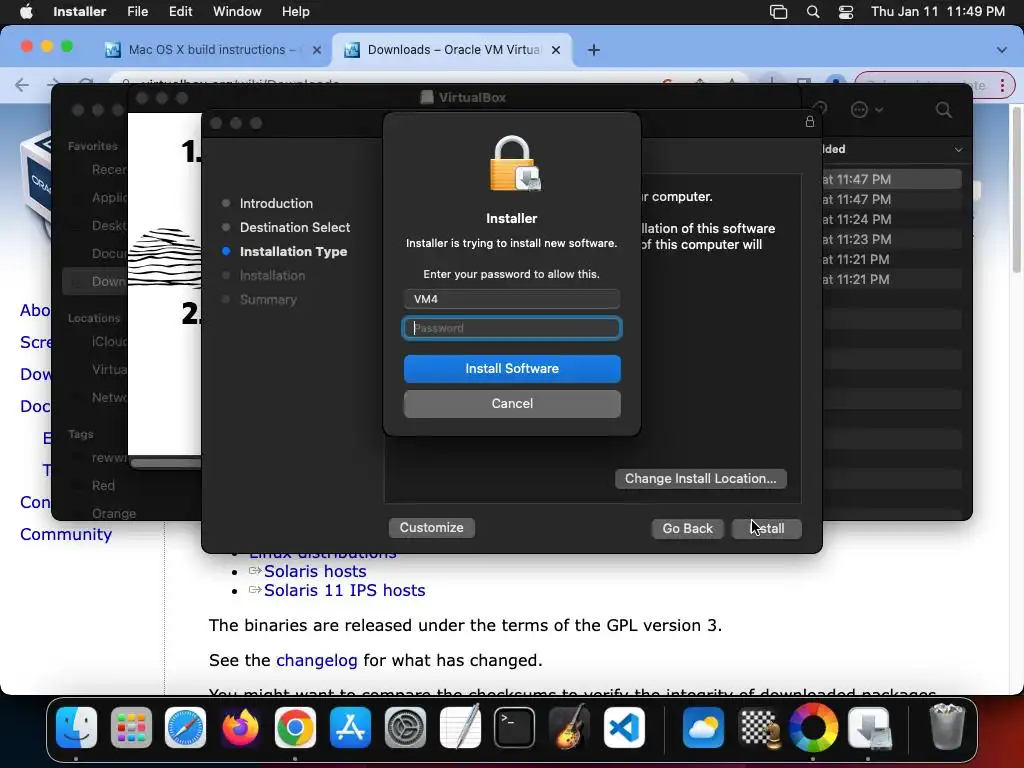The height and width of the screenshot is (768, 1024).
Task: Open the Installer app menu
Action: coord(80,12)
